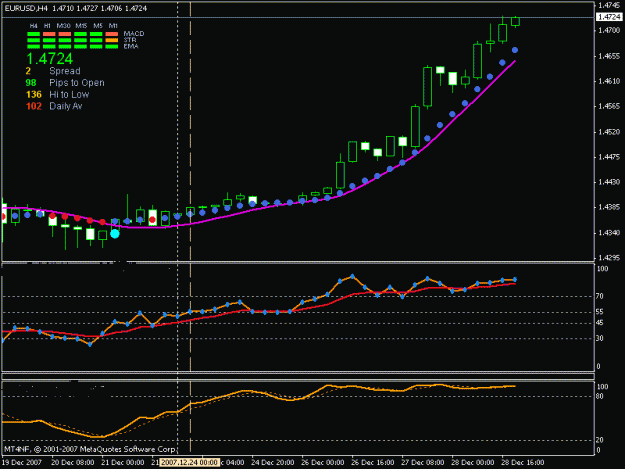Click the 26 Dec 00:00 time axis label

tap(322, 463)
